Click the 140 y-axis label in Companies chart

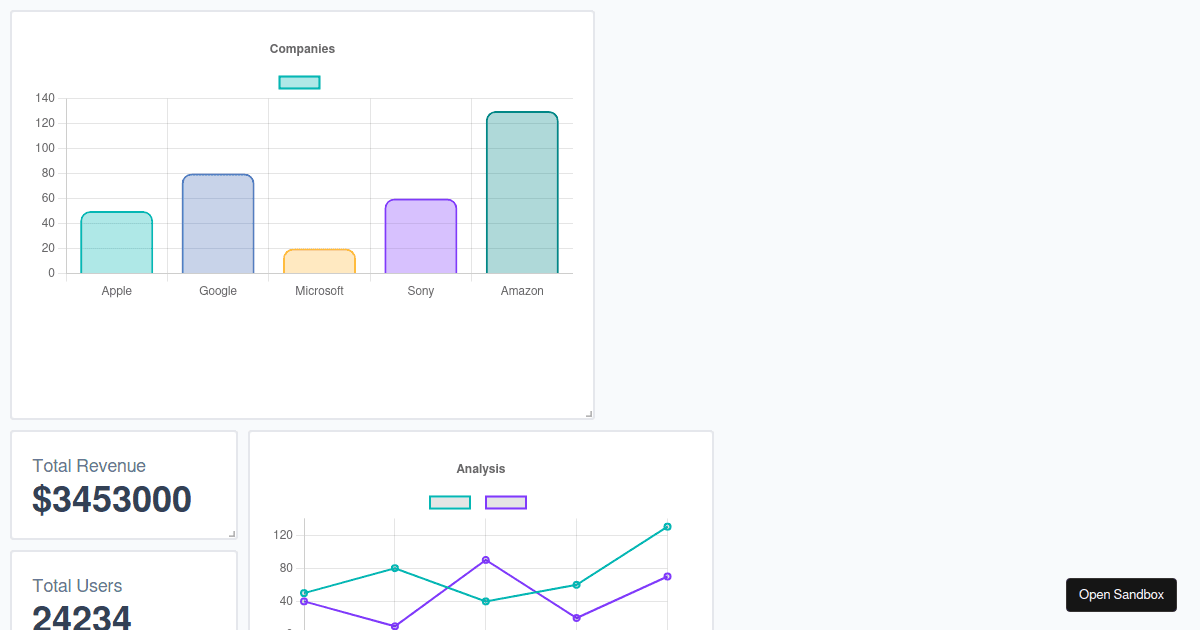(45, 98)
